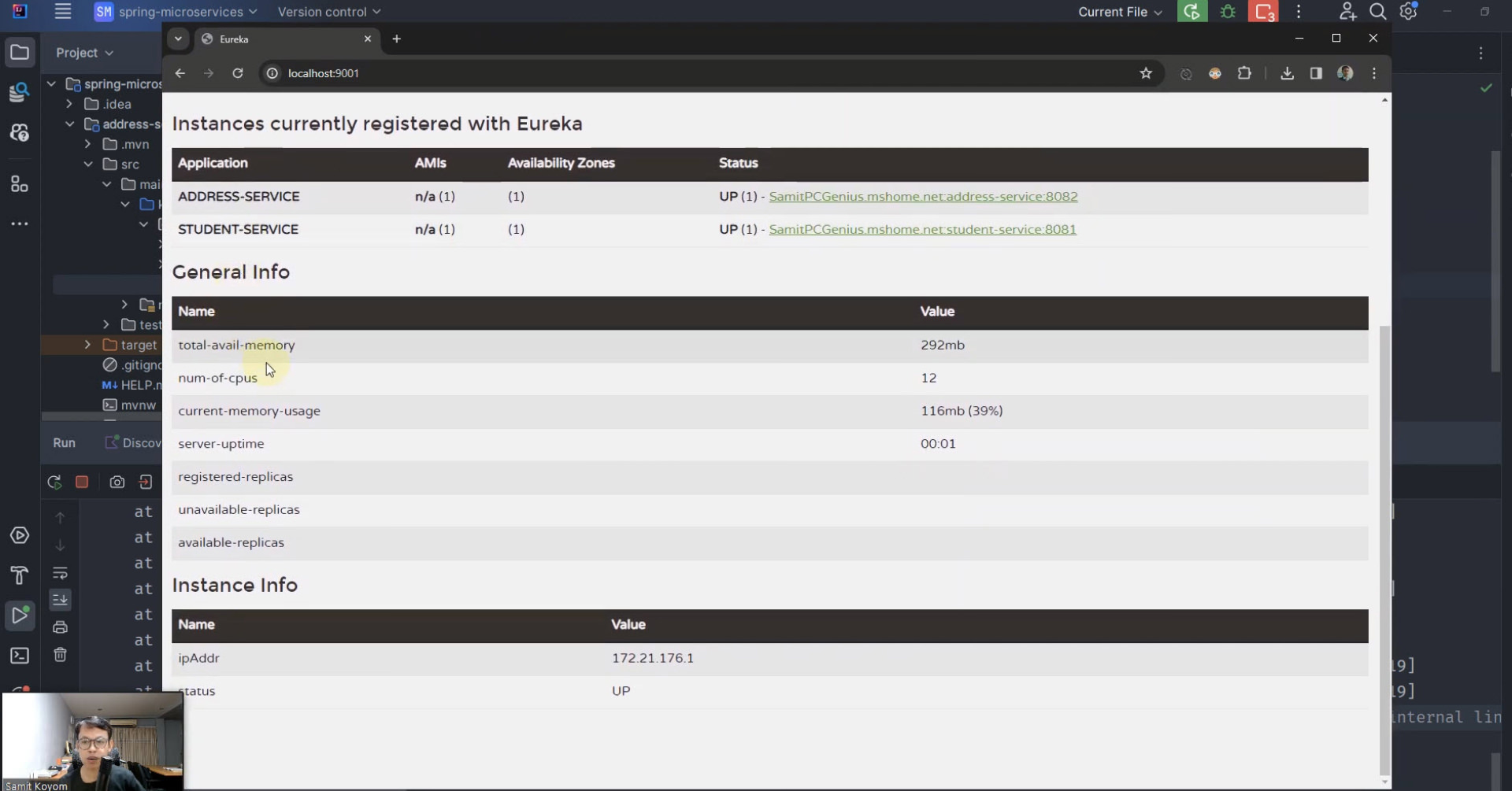Stop the running process red square
1512x791 pixels.
[x=82, y=482]
